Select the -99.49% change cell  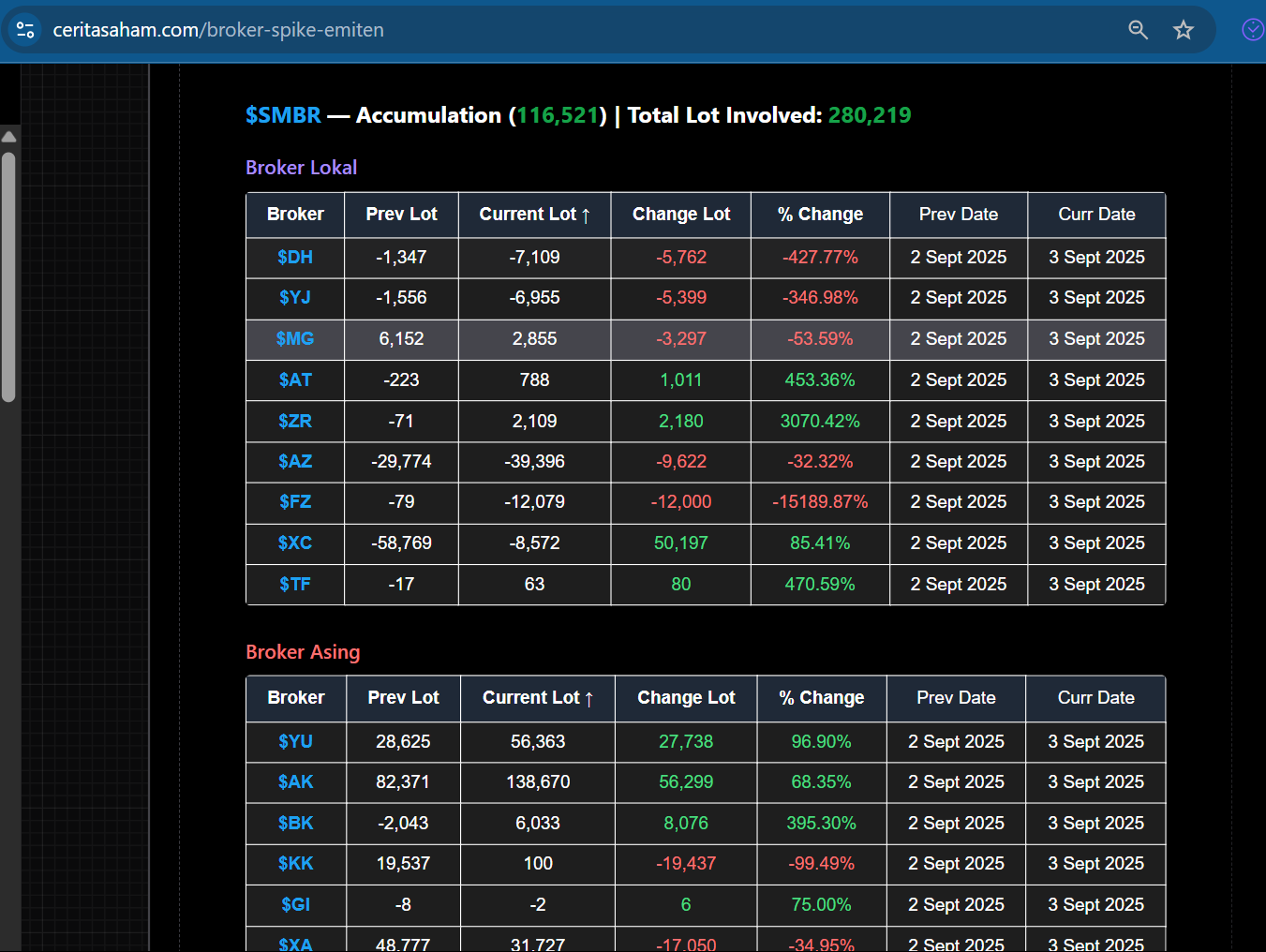click(822, 864)
